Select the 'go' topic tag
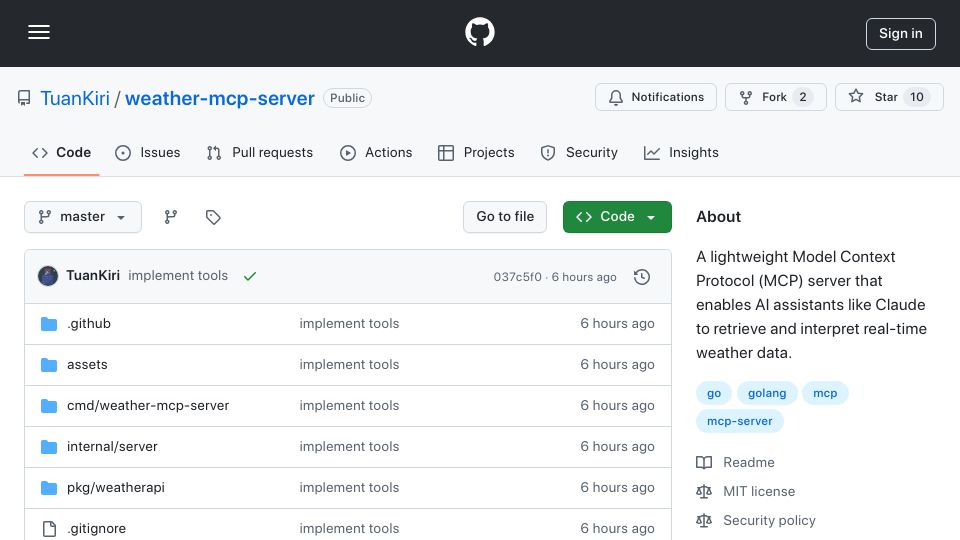Image resolution: width=960 pixels, height=540 pixels. (x=714, y=393)
